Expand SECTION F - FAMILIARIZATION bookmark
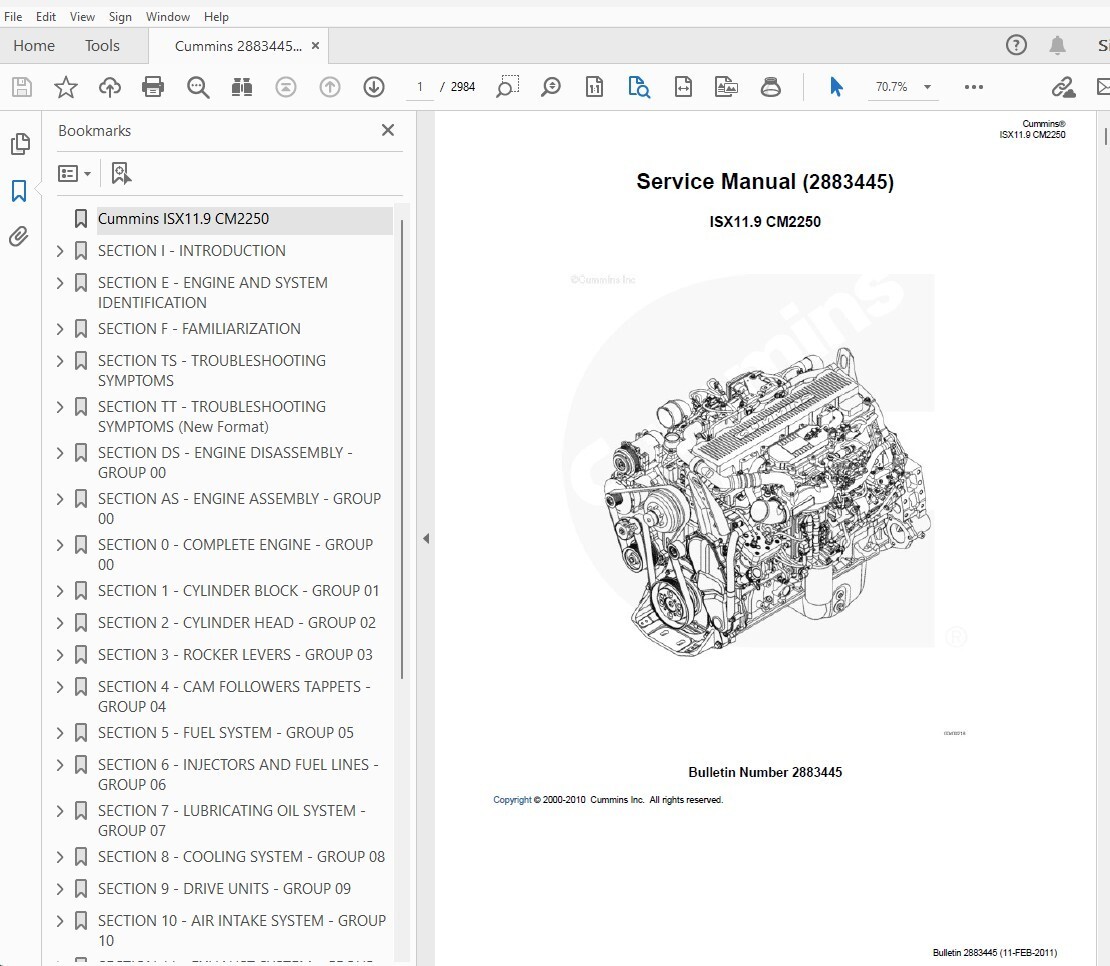Screen dimensions: 1110x966 click(60, 329)
